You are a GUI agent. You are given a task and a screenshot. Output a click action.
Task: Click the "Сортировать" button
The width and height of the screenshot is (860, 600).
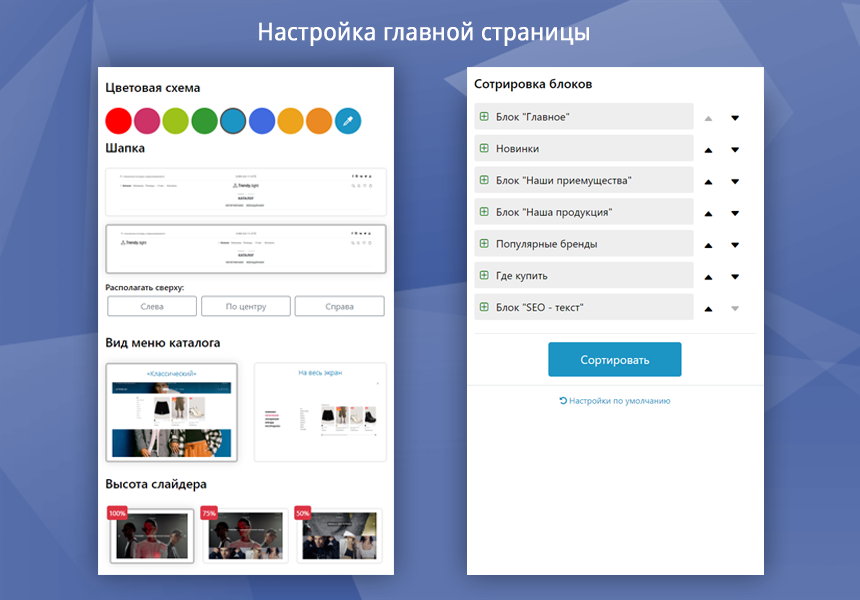point(614,358)
